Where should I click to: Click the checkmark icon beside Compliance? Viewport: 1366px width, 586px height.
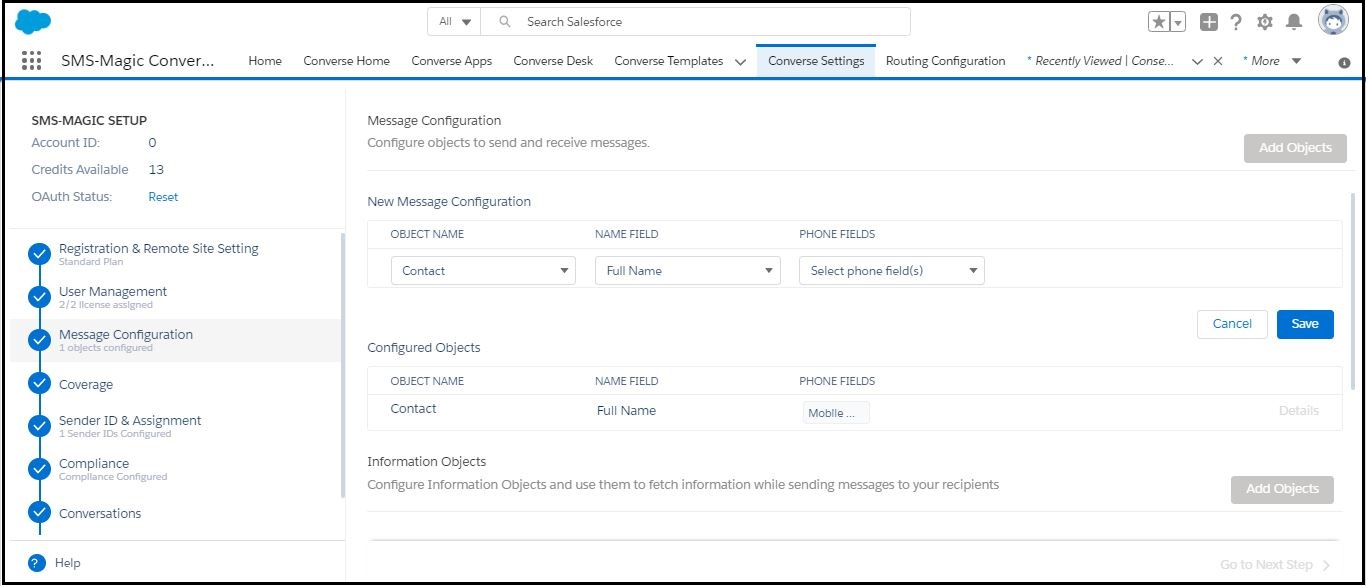click(x=39, y=469)
